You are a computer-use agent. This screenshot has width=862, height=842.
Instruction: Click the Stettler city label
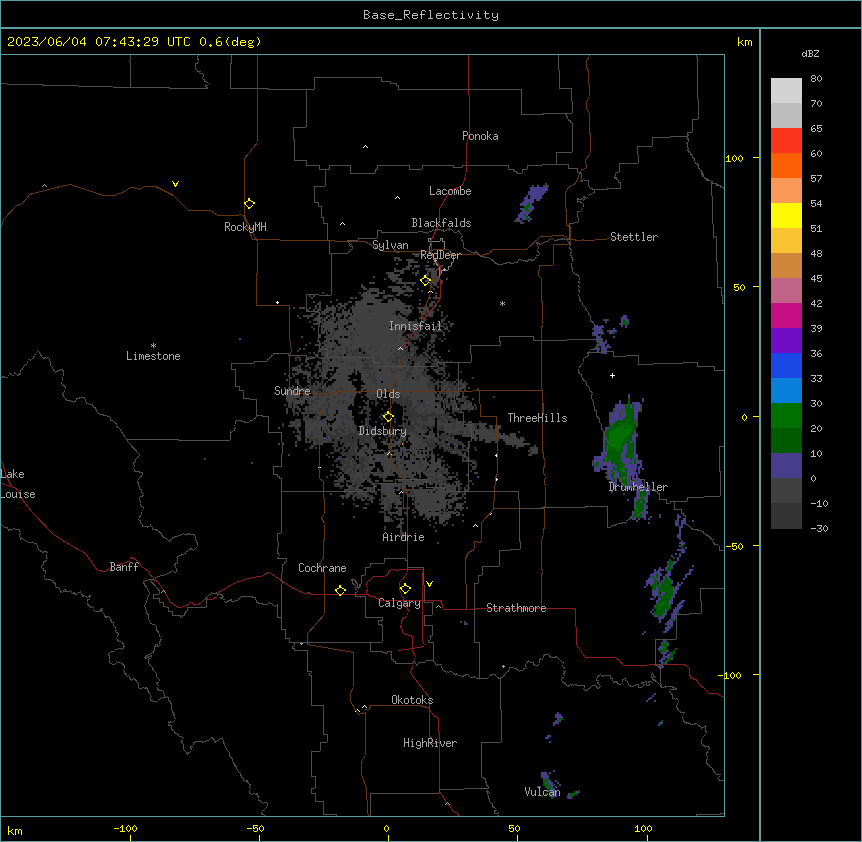click(634, 237)
